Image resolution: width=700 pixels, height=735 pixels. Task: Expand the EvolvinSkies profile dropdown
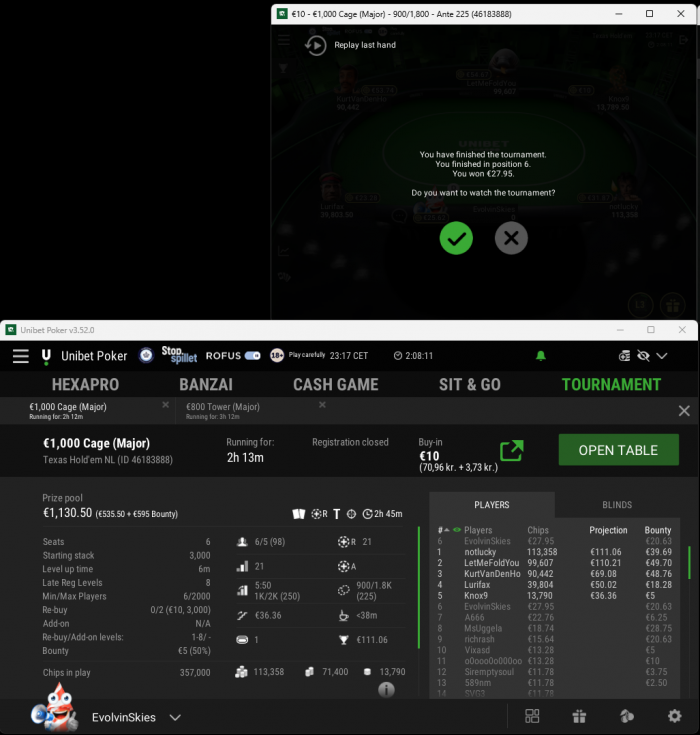point(175,718)
